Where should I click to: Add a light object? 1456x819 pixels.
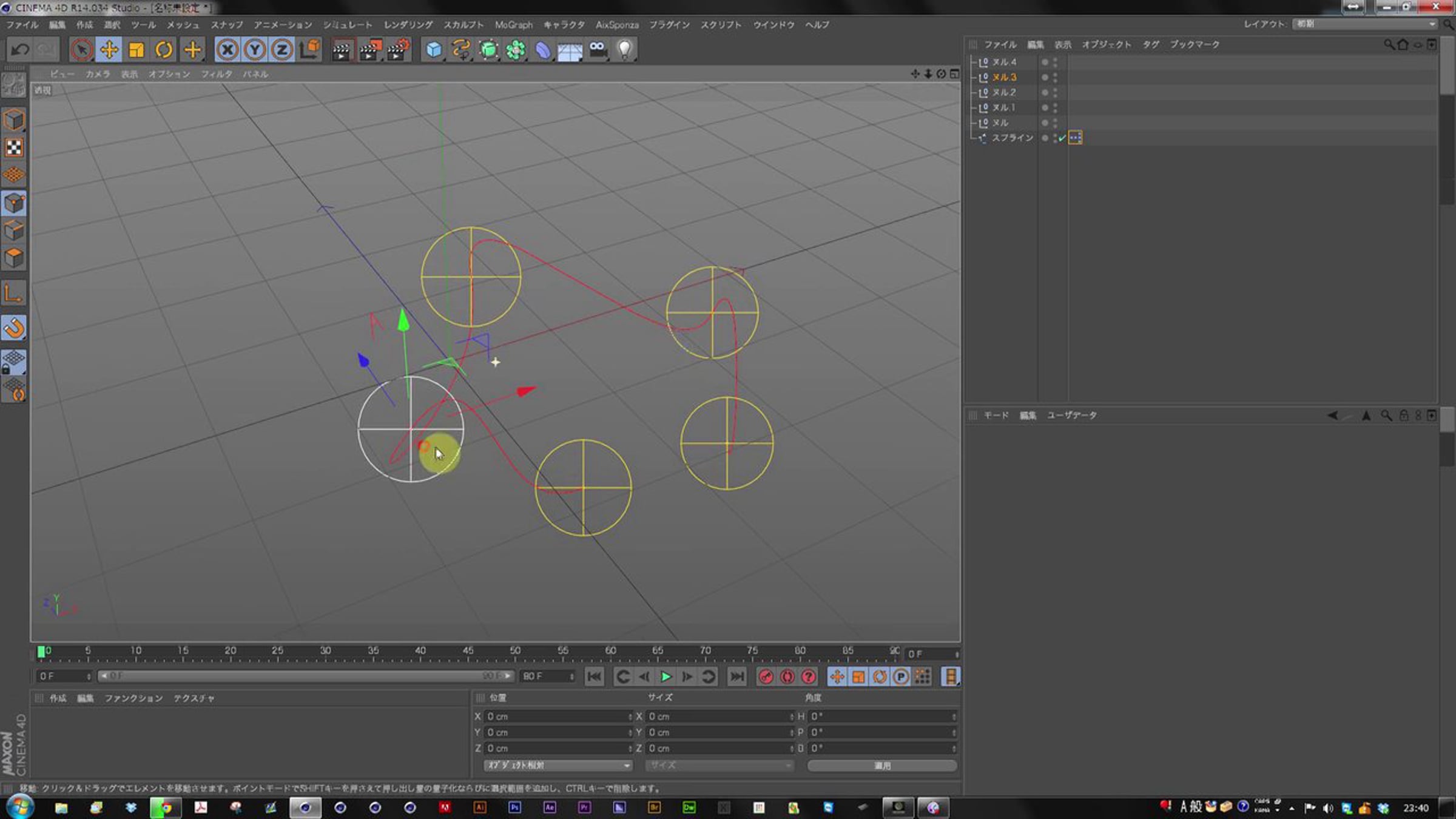tap(625, 50)
